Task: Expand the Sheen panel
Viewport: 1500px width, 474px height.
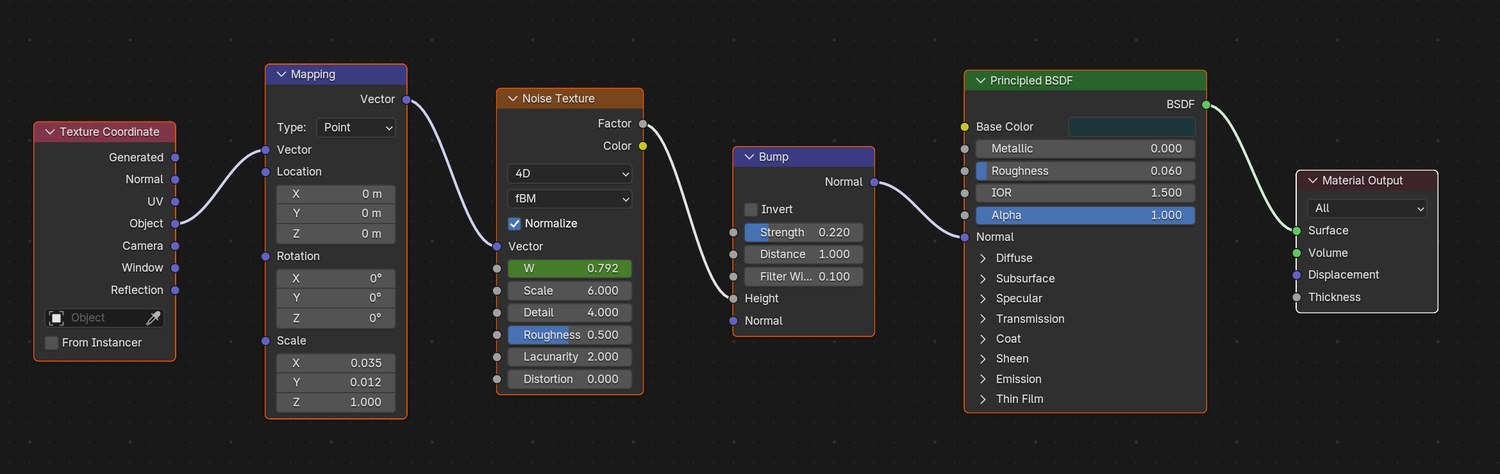Action: pyautogui.click(x=983, y=359)
